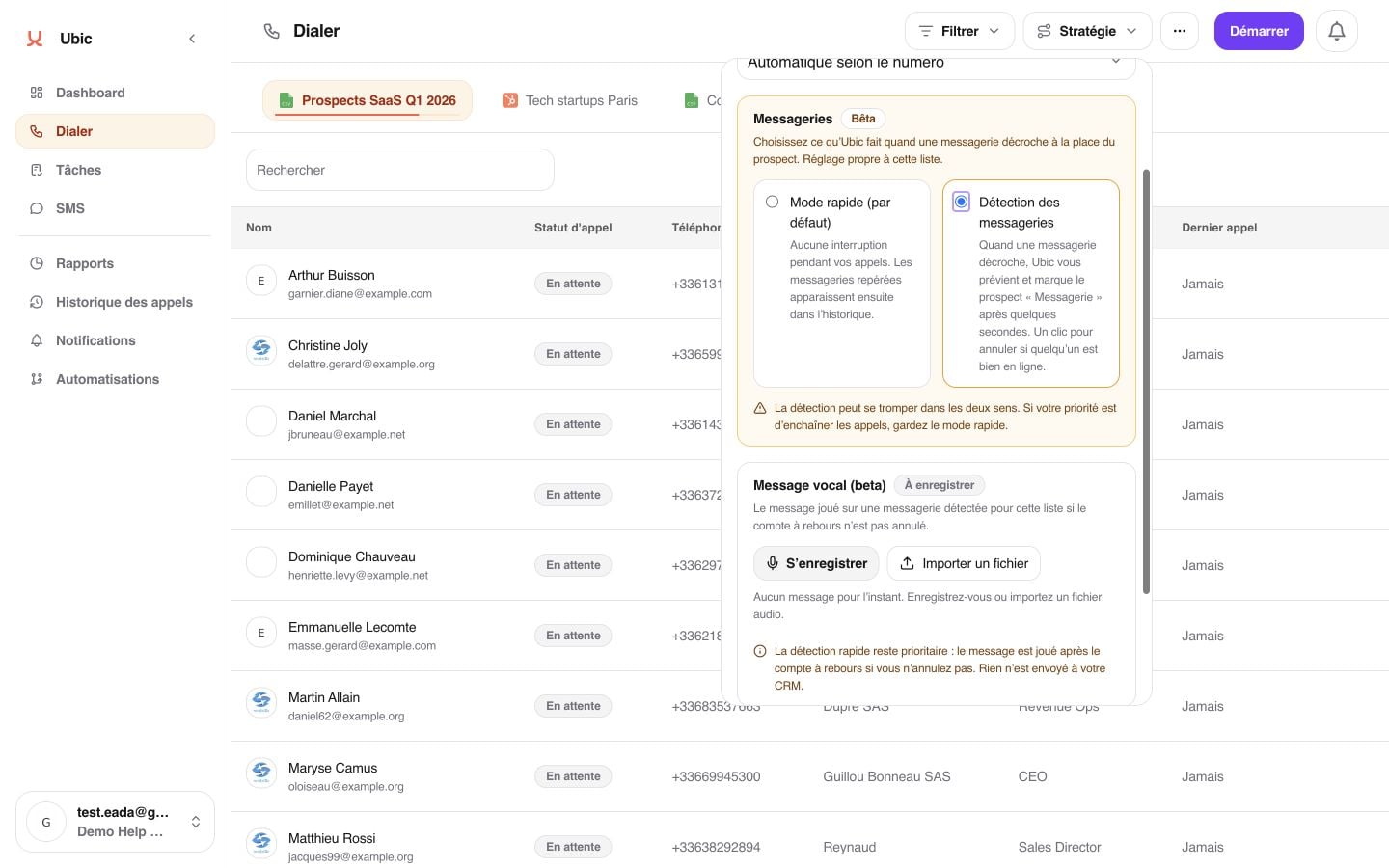Viewport: 1389px width, 868px height.
Task: Open Rapports in the sidebar
Action: tap(115, 263)
